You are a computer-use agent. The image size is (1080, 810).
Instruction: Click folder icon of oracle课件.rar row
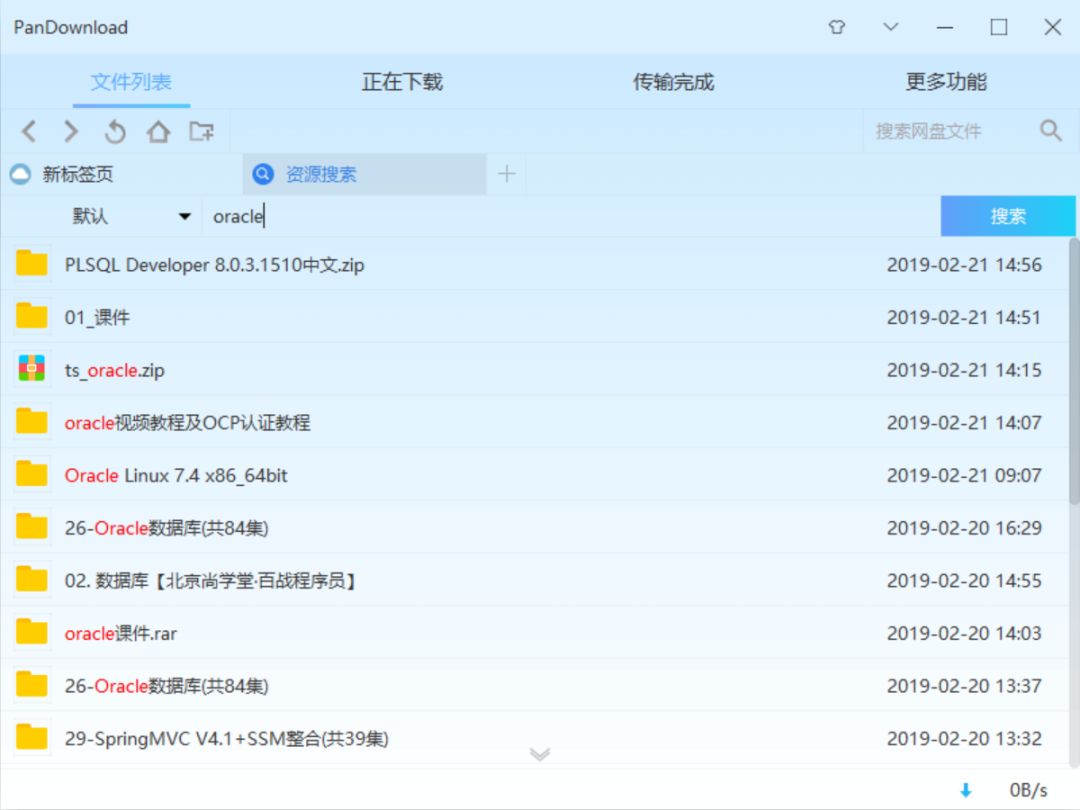(32, 632)
